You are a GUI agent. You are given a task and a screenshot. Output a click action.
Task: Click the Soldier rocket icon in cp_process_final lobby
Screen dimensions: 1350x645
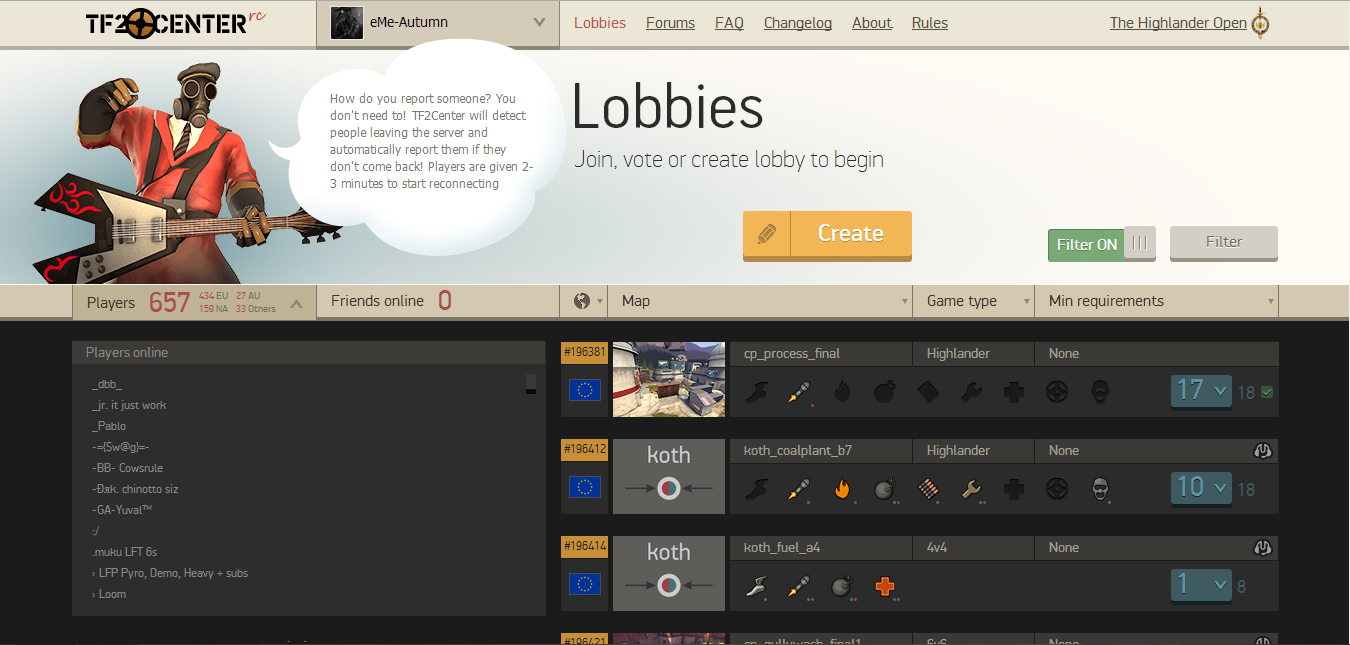pos(797,392)
